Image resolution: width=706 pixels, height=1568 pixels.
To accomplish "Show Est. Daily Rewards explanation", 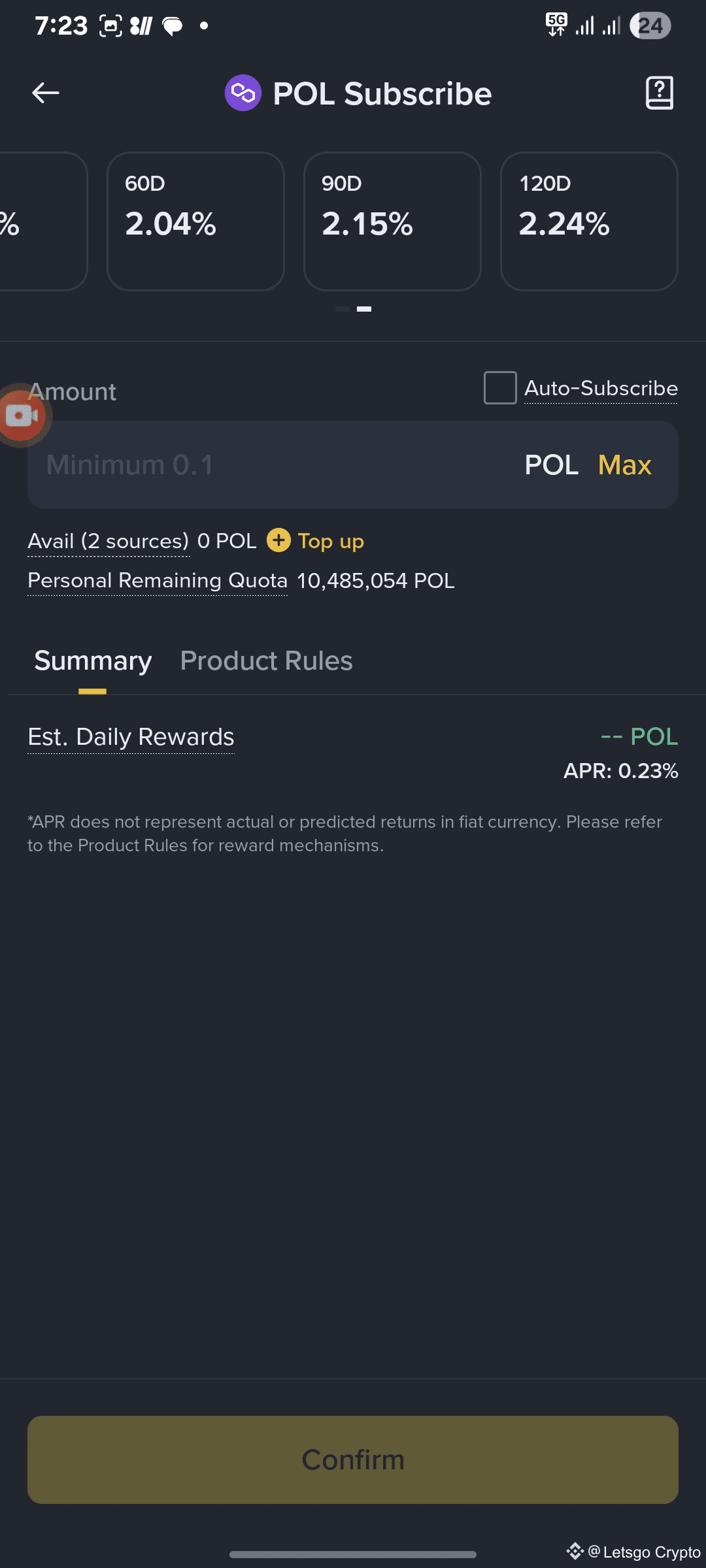I will coord(131,737).
